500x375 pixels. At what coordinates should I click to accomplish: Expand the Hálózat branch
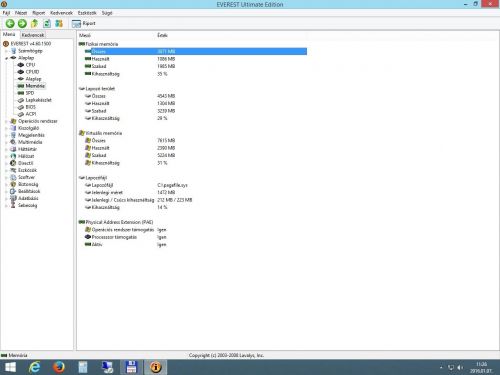pos(6,156)
